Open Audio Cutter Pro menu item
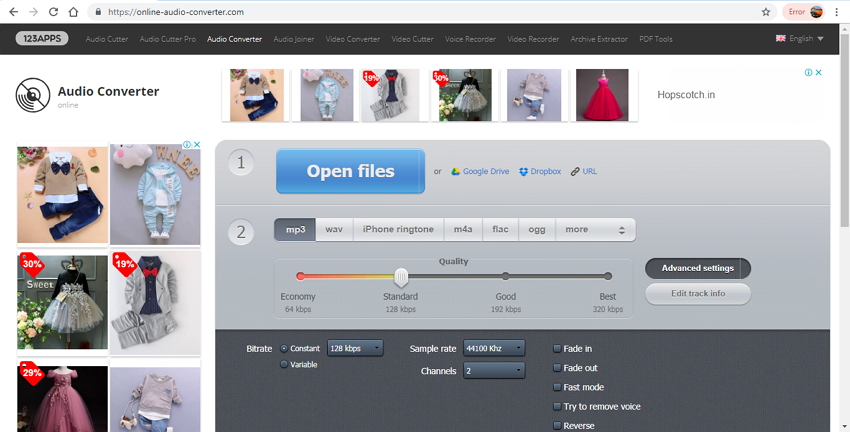 168,39
